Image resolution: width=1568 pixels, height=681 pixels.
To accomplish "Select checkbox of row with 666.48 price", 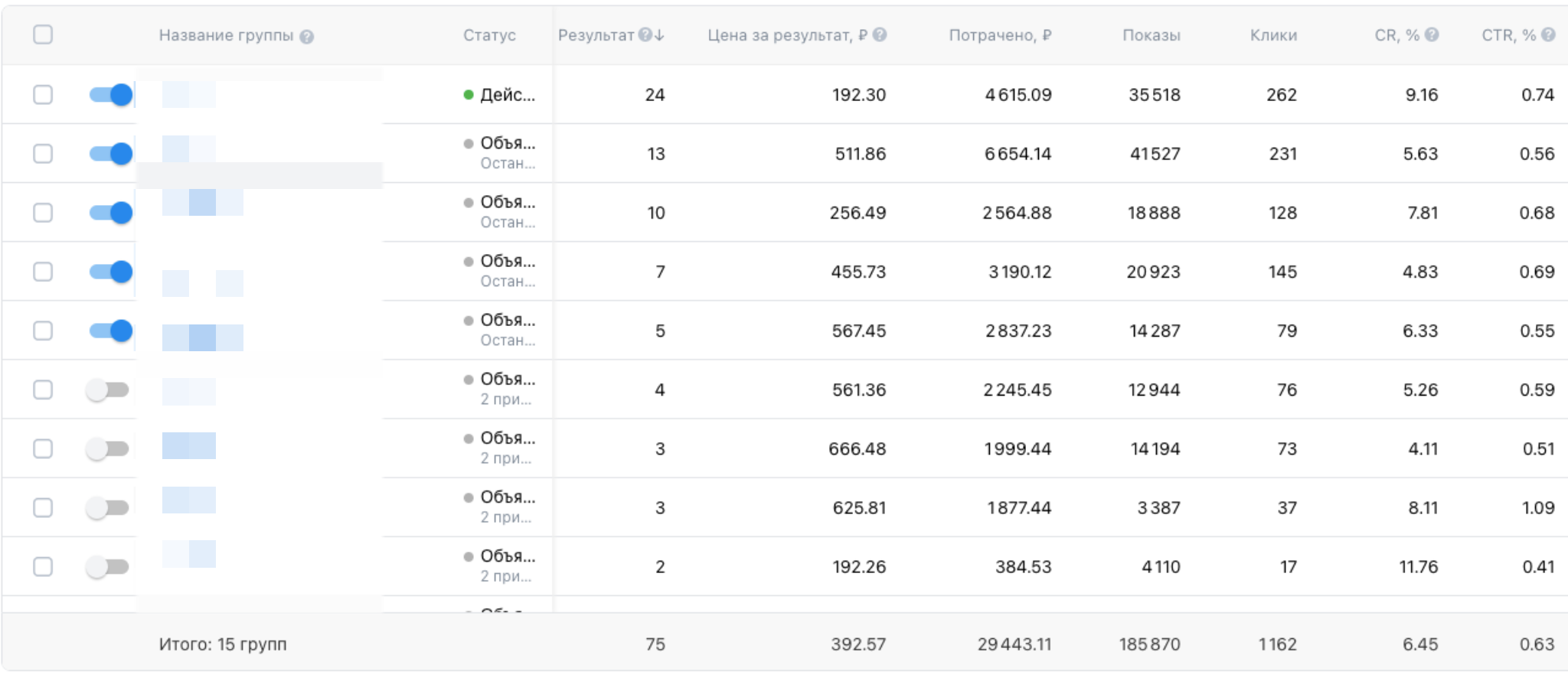I will tap(43, 448).
